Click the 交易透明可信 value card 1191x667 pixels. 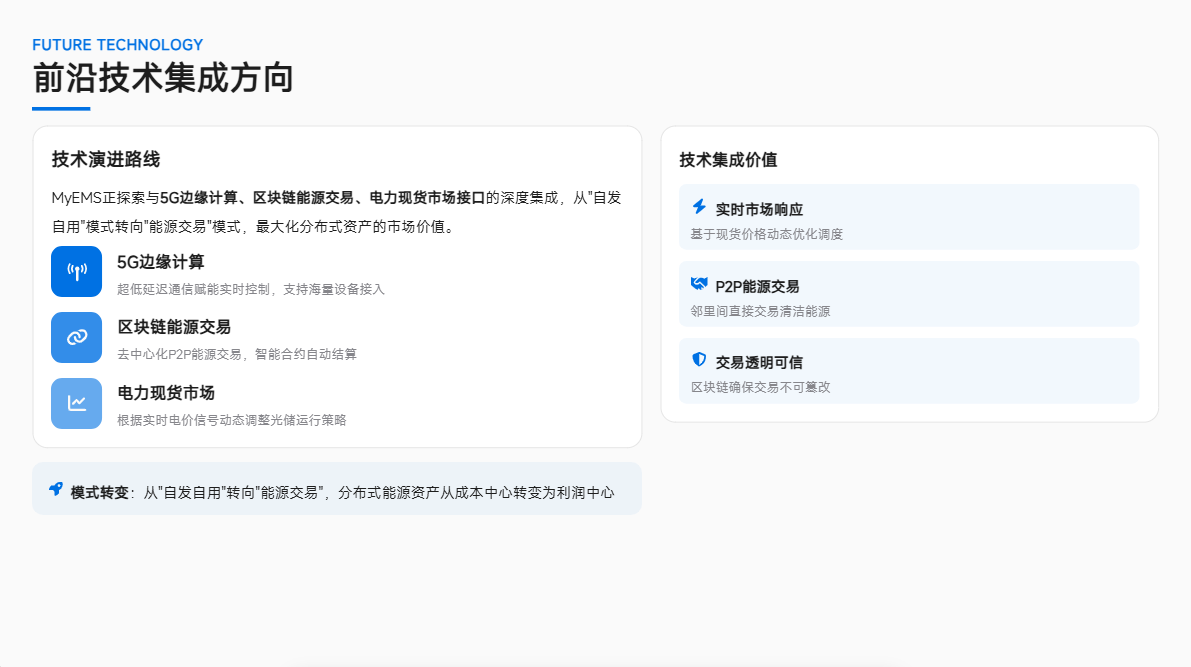click(909, 371)
